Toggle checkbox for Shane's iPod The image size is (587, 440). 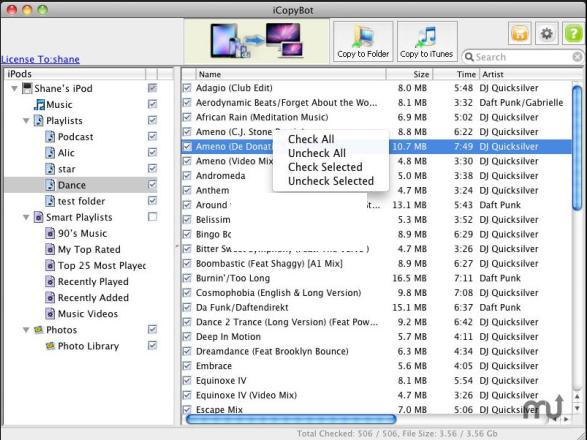[x=152, y=88]
